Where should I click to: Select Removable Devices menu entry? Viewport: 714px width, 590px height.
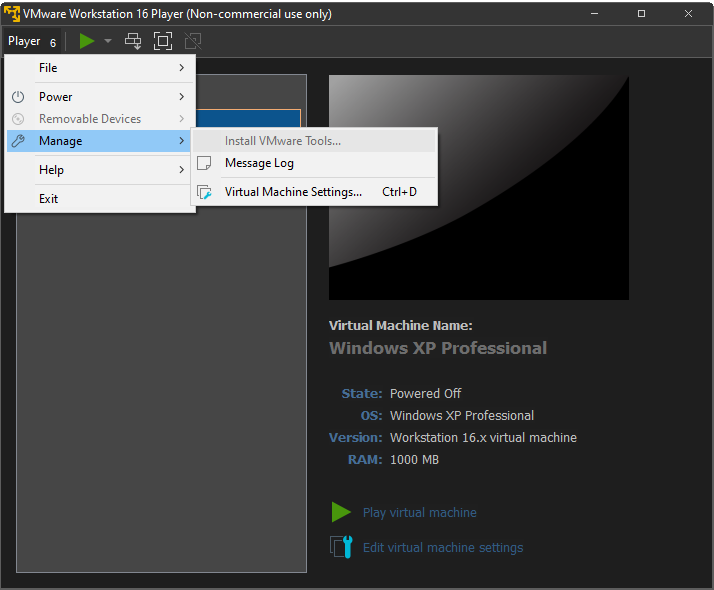pos(100,119)
